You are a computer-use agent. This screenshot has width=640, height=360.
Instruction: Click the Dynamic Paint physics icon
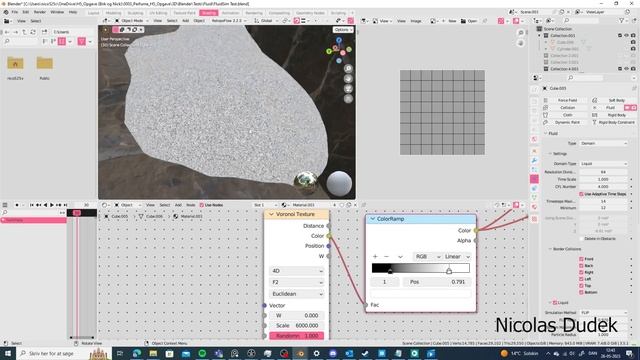click(x=546, y=122)
